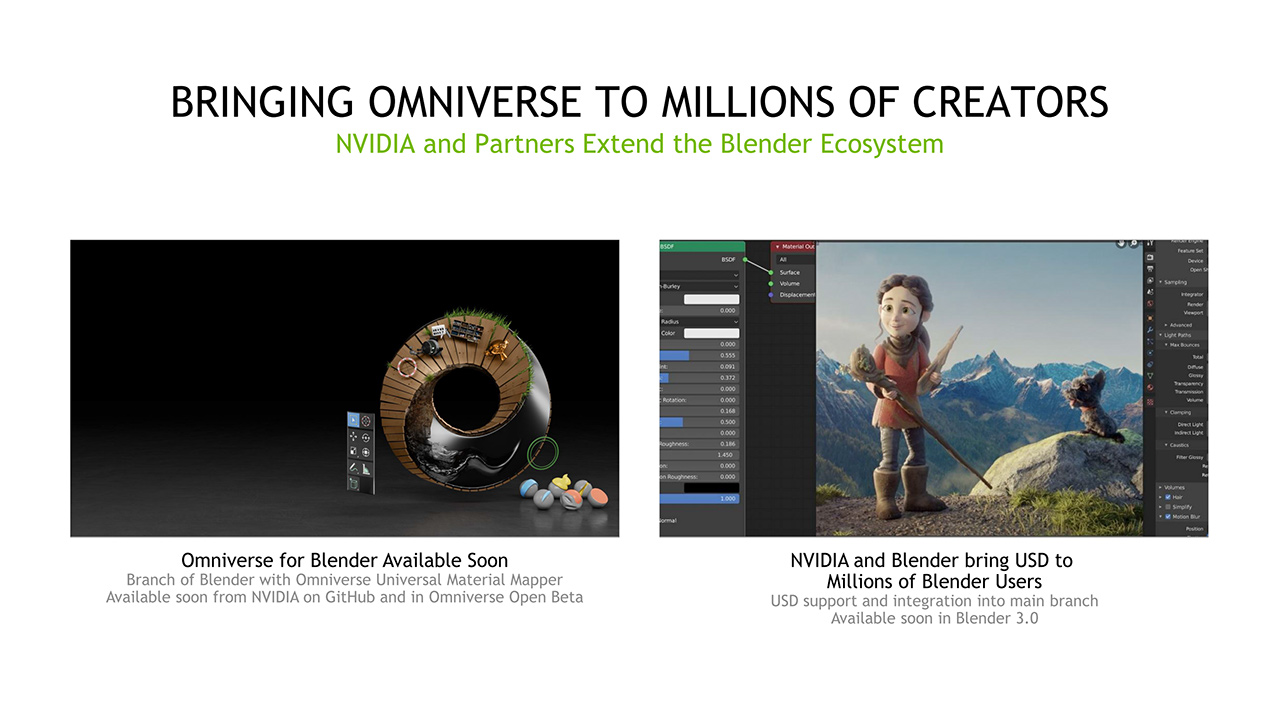Open the Object Data triangle icon
The height and width of the screenshot is (720, 1280).
coord(1150,376)
